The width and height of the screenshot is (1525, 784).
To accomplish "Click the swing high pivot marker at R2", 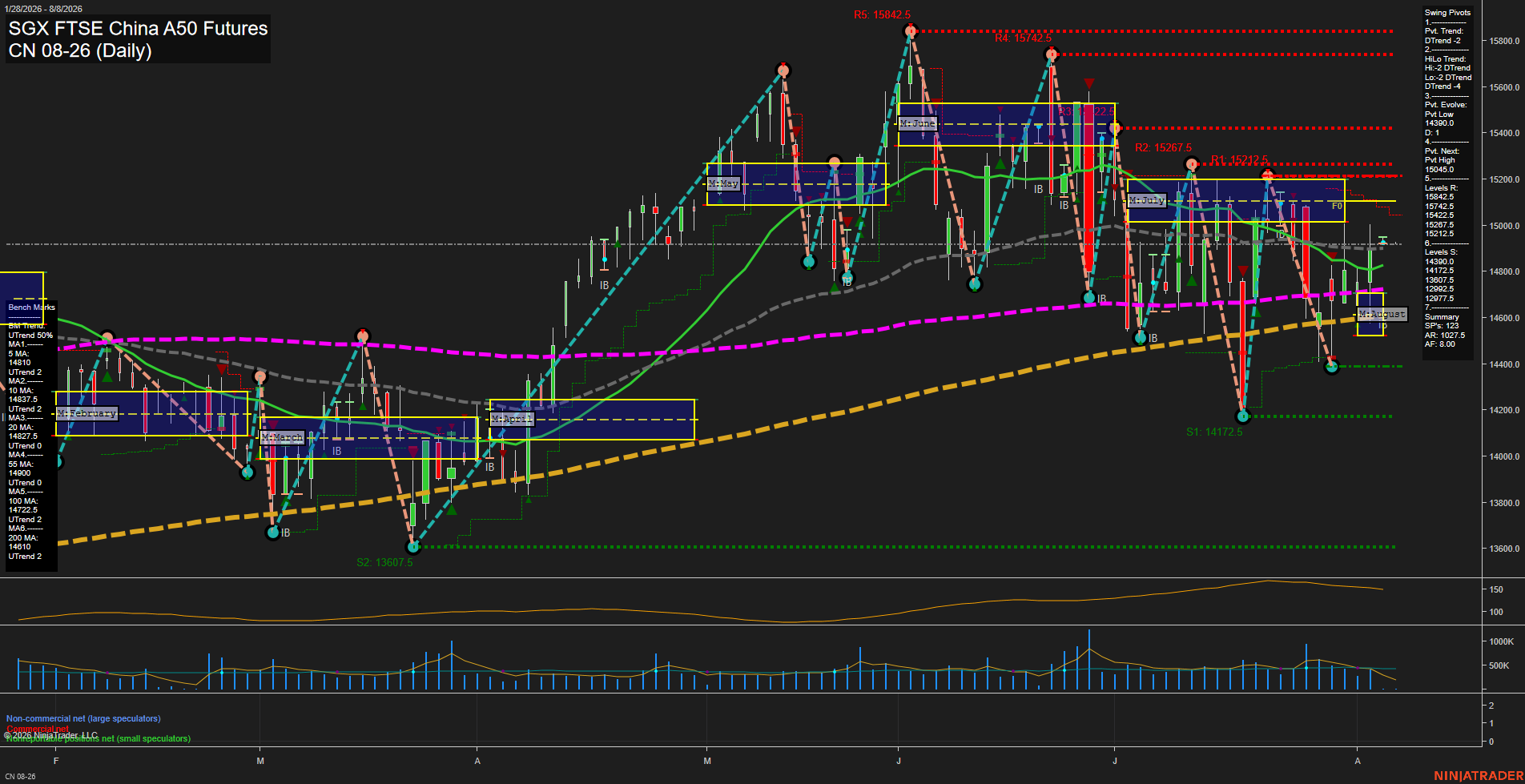I will pyautogui.click(x=1192, y=164).
